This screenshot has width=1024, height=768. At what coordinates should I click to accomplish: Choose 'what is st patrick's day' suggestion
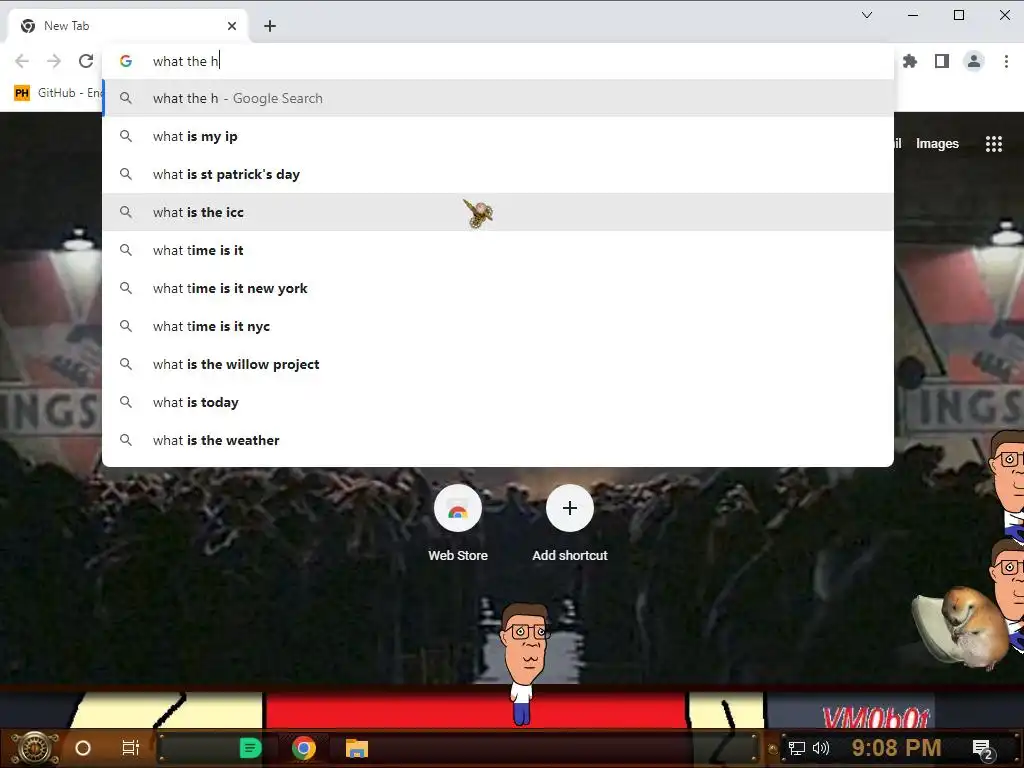498,174
